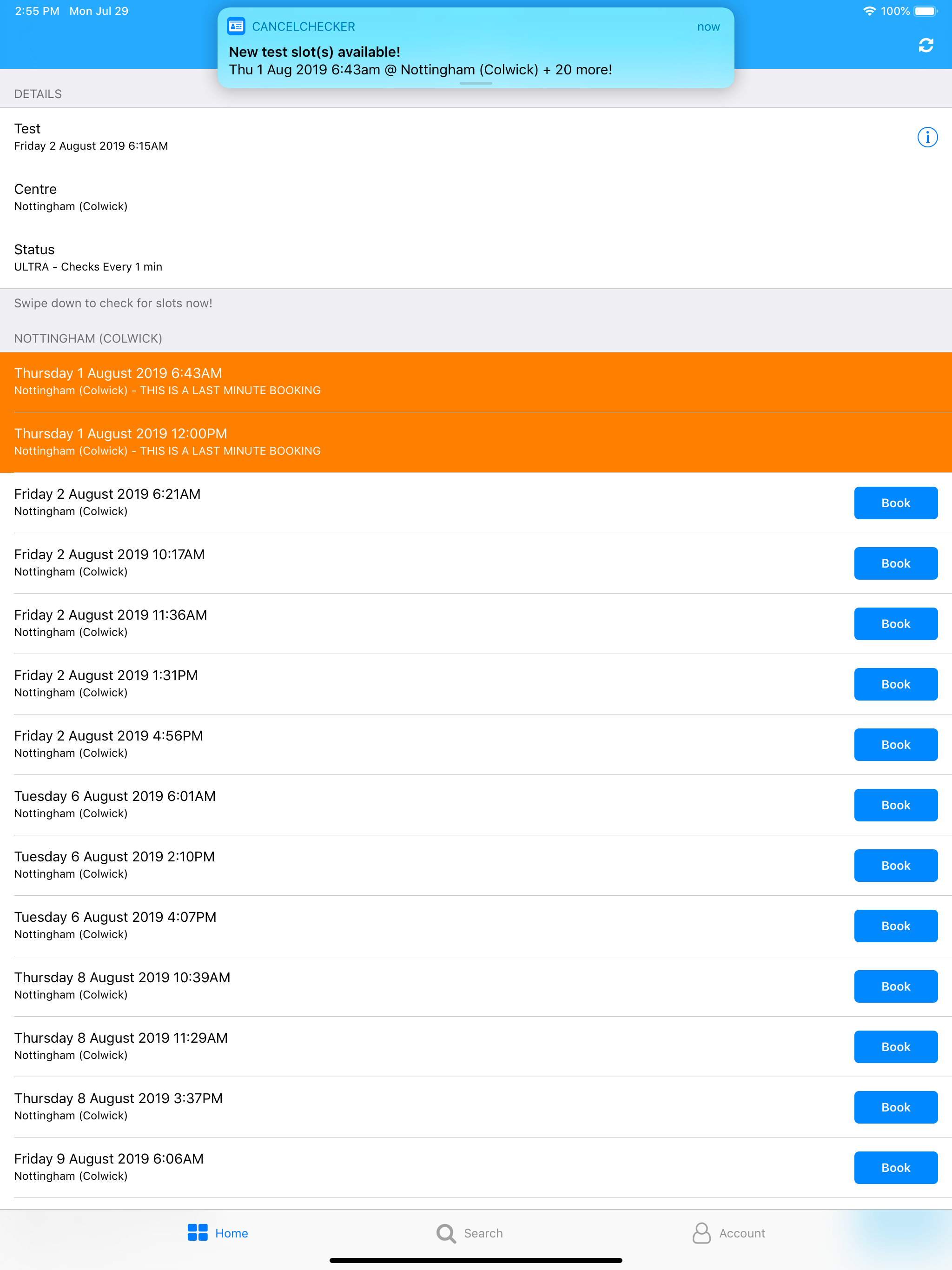The width and height of the screenshot is (952, 1270).
Task: Book Friday 2 August 4:56PM slot
Action: pos(896,745)
